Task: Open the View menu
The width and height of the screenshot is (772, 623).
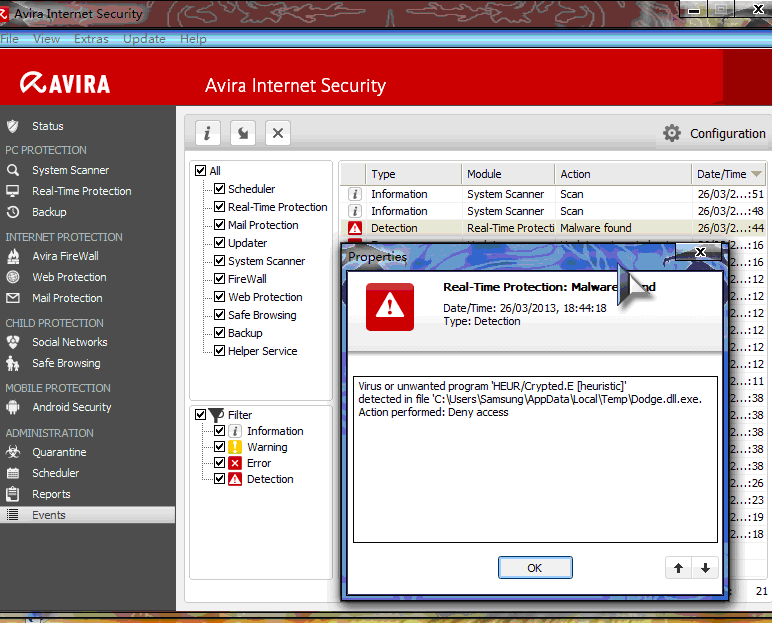Action: (x=47, y=39)
